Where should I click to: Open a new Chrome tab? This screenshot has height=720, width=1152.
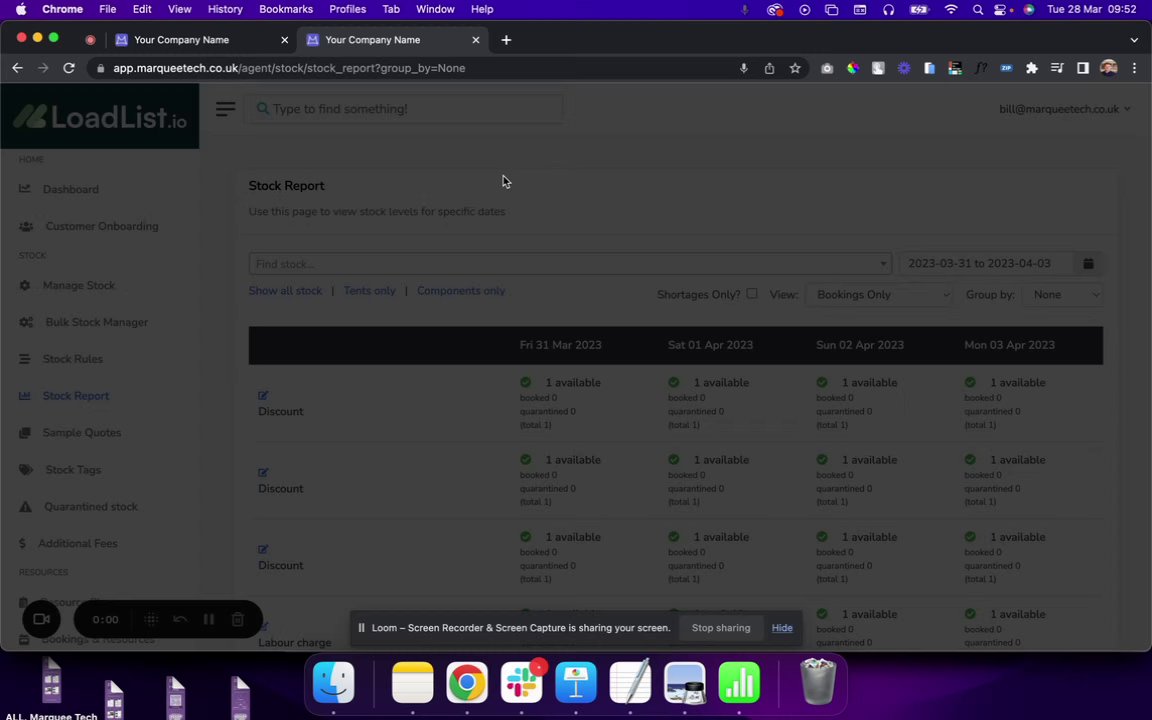tap(506, 40)
